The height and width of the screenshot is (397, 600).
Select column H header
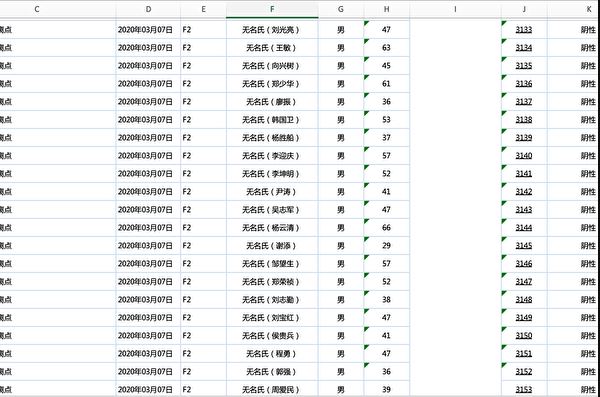click(386, 9)
